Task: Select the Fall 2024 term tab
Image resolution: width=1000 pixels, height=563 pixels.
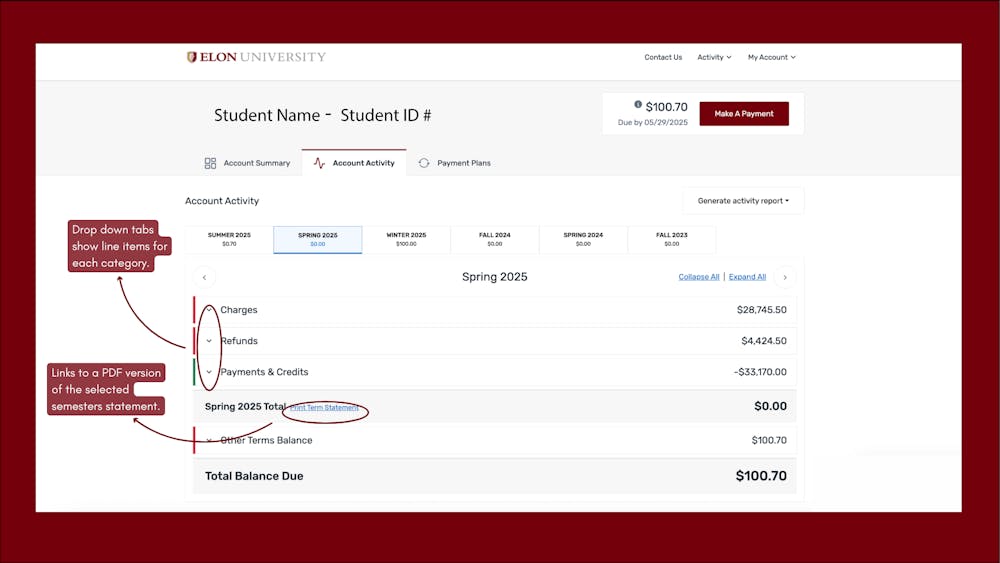Action: tap(494, 239)
